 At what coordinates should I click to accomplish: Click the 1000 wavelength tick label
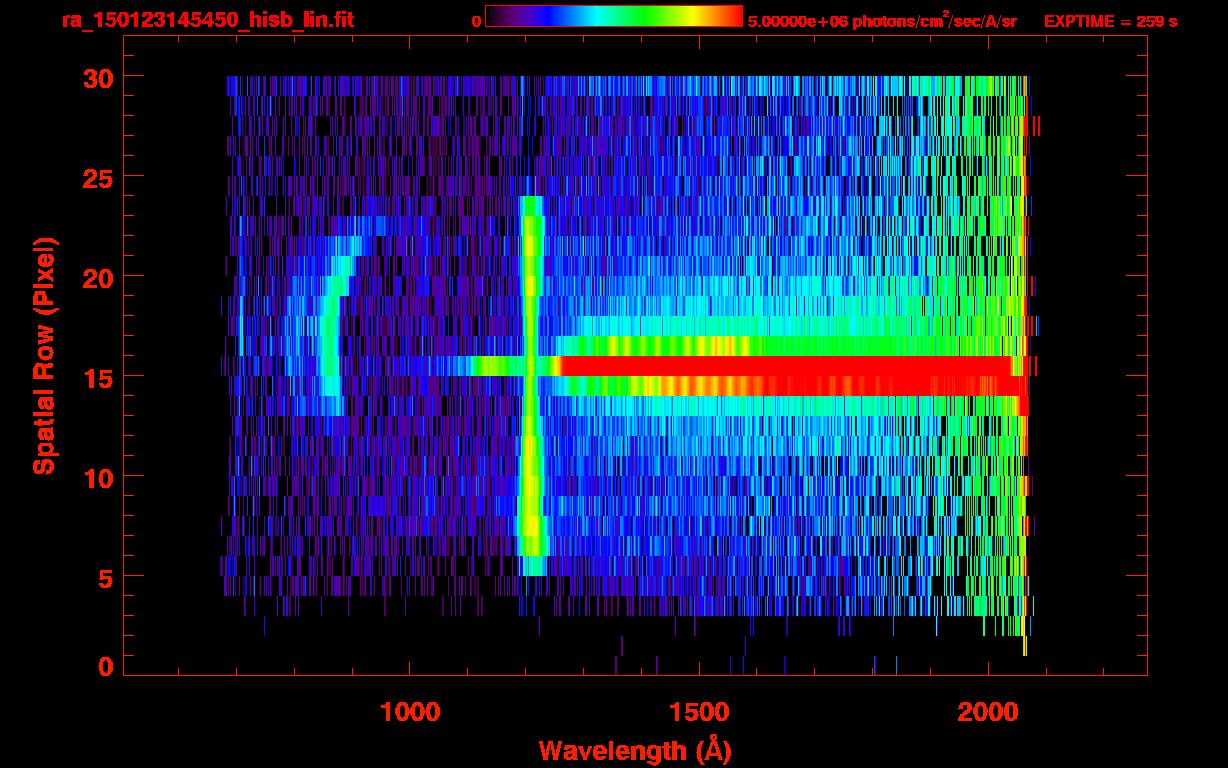pyautogui.click(x=410, y=712)
